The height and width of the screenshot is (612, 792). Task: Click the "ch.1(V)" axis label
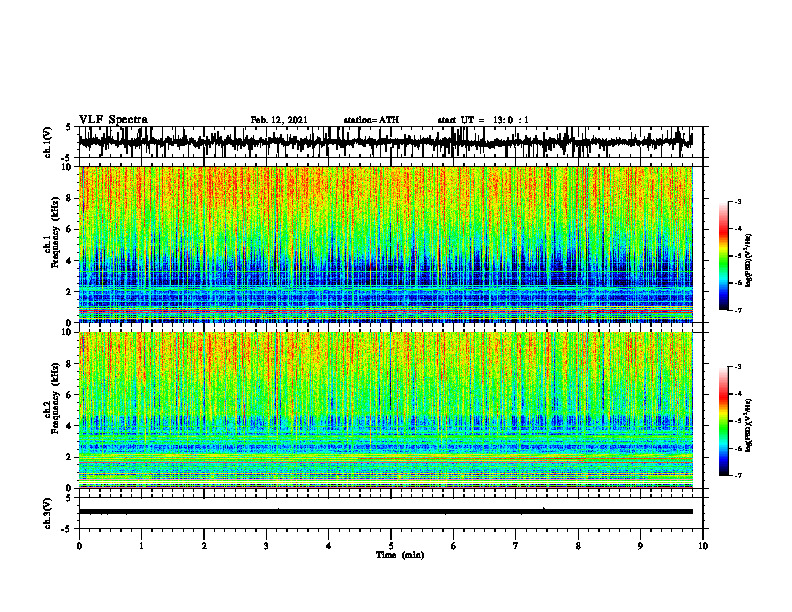pyautogui.click(x=48, y=142)
